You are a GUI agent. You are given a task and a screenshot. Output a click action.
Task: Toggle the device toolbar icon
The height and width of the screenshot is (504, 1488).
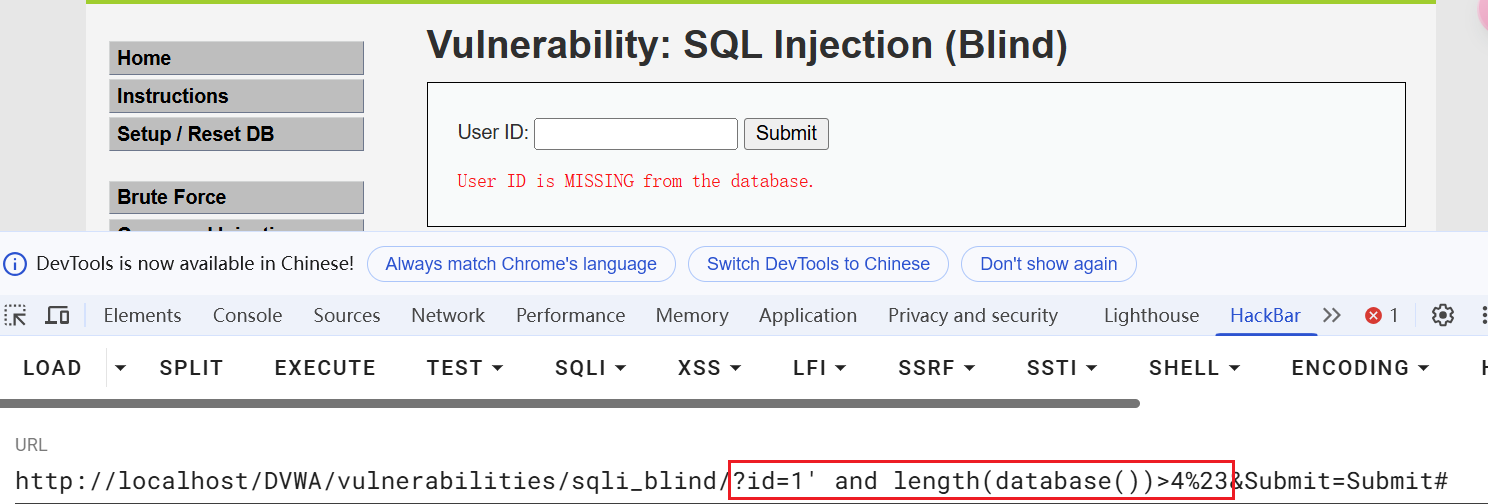tap(58, 316)
